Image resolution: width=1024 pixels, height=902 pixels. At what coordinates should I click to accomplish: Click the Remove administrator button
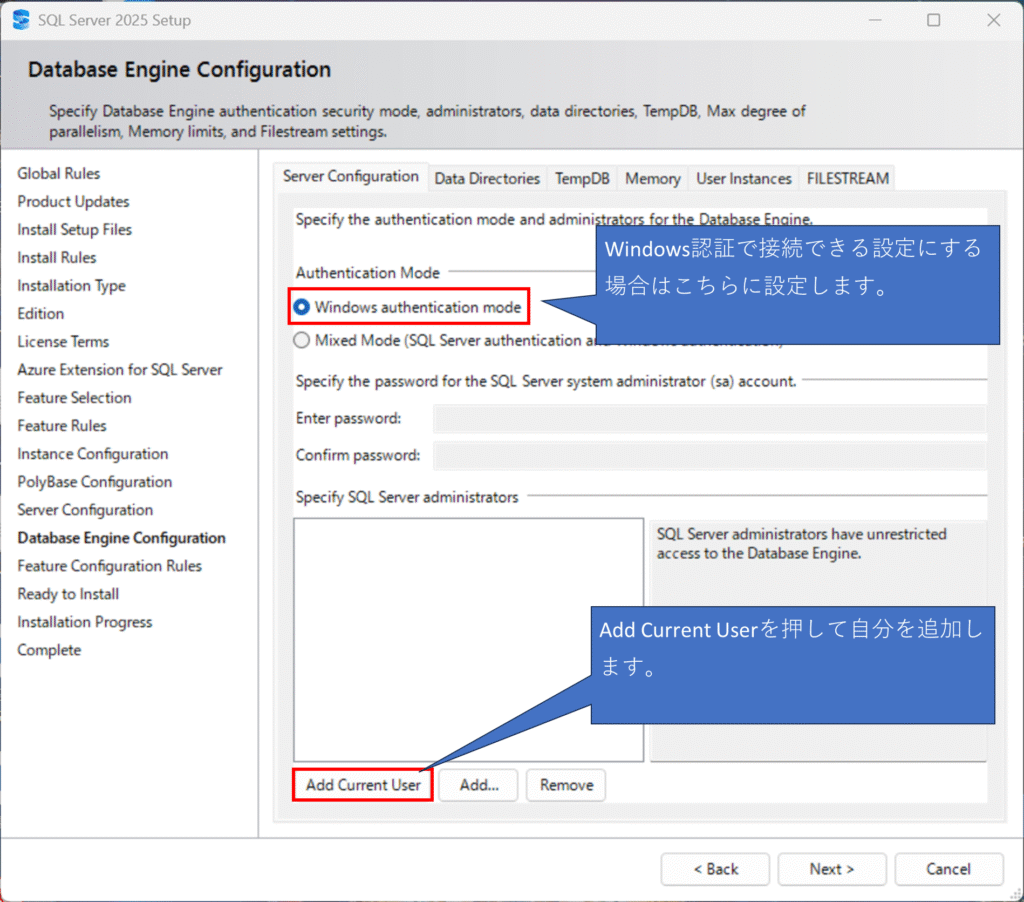[566, 785]
